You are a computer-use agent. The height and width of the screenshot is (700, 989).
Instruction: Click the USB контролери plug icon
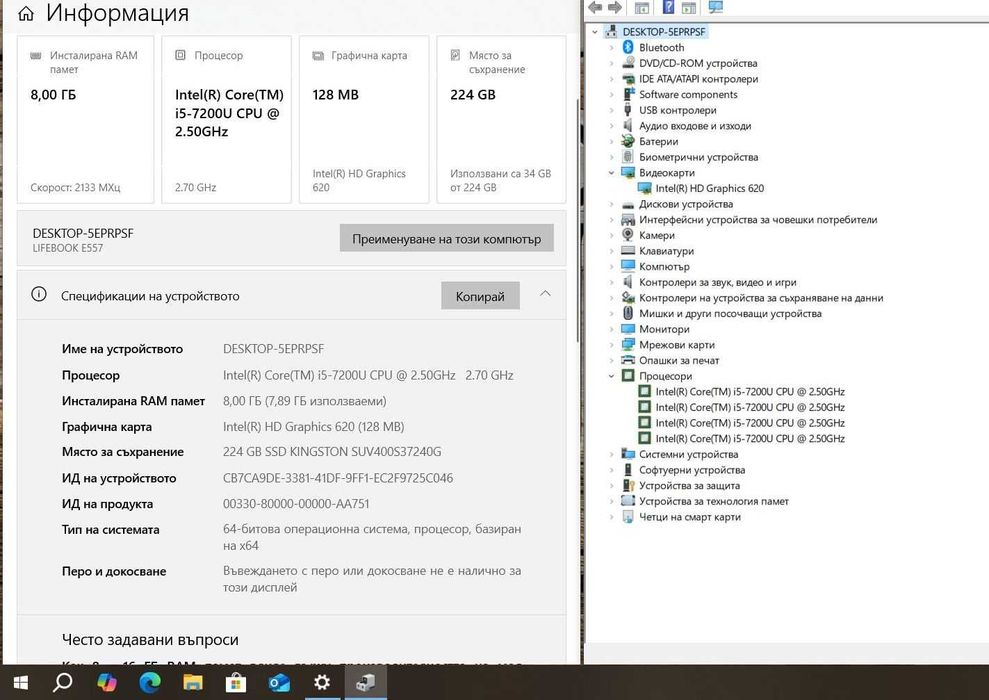point(628,110)
